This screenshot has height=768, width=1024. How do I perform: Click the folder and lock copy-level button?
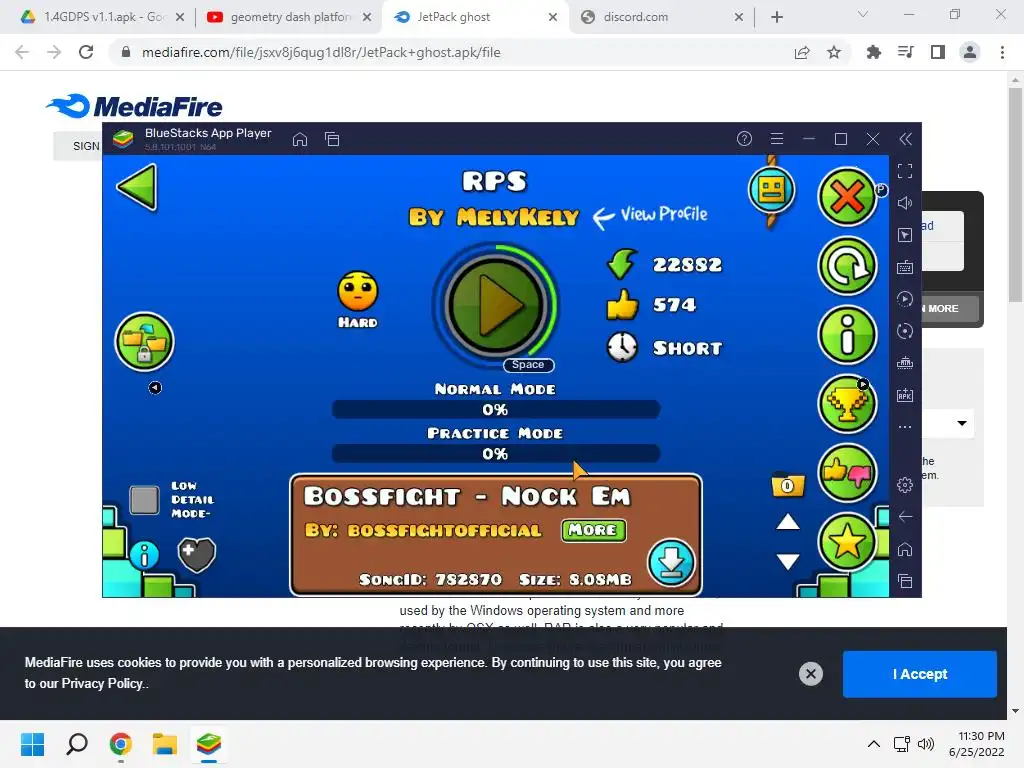click(x=144, y=342)
